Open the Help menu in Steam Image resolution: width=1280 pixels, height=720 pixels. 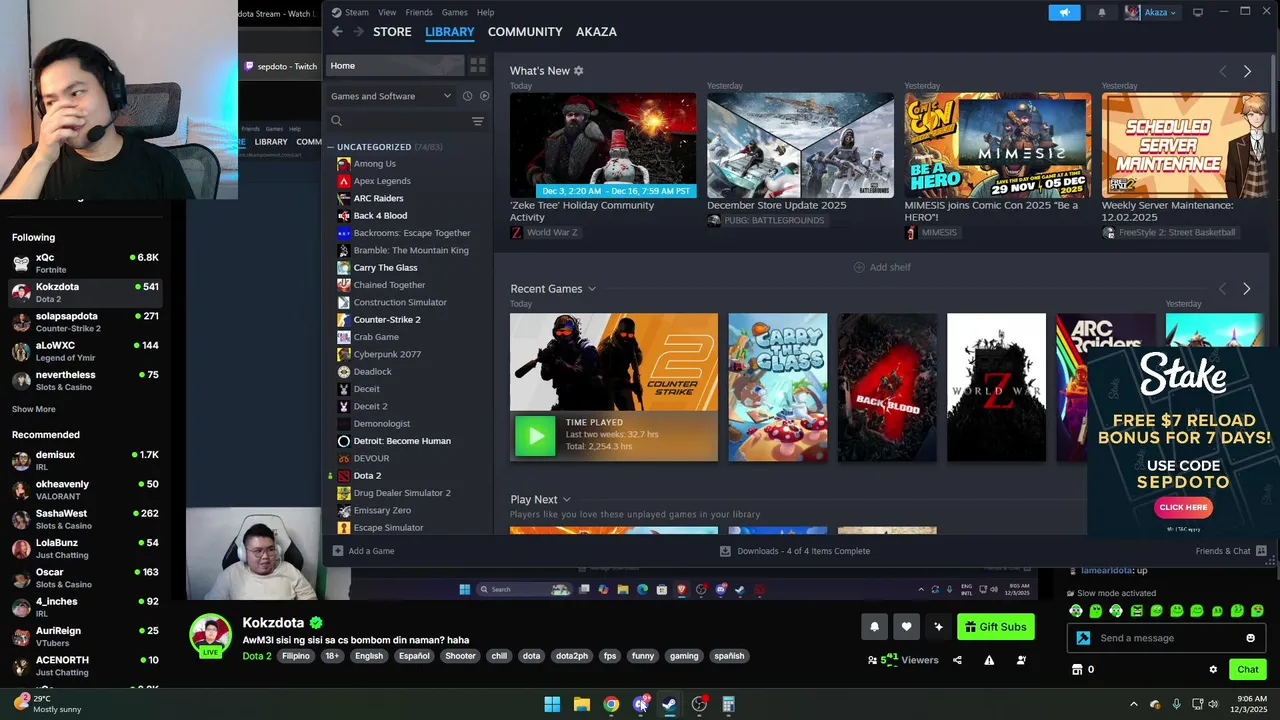pos(485,12)
